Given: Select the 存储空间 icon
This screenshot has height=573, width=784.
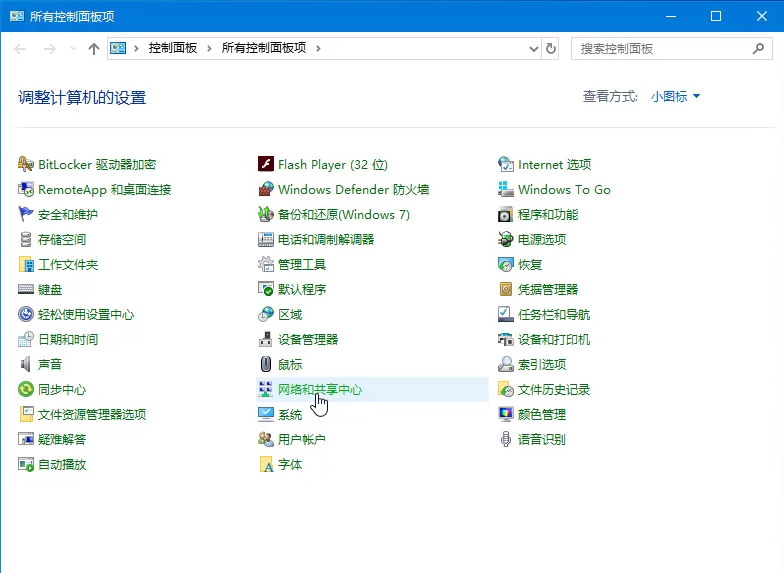Looking at the screenshot, I should [26, 239].
